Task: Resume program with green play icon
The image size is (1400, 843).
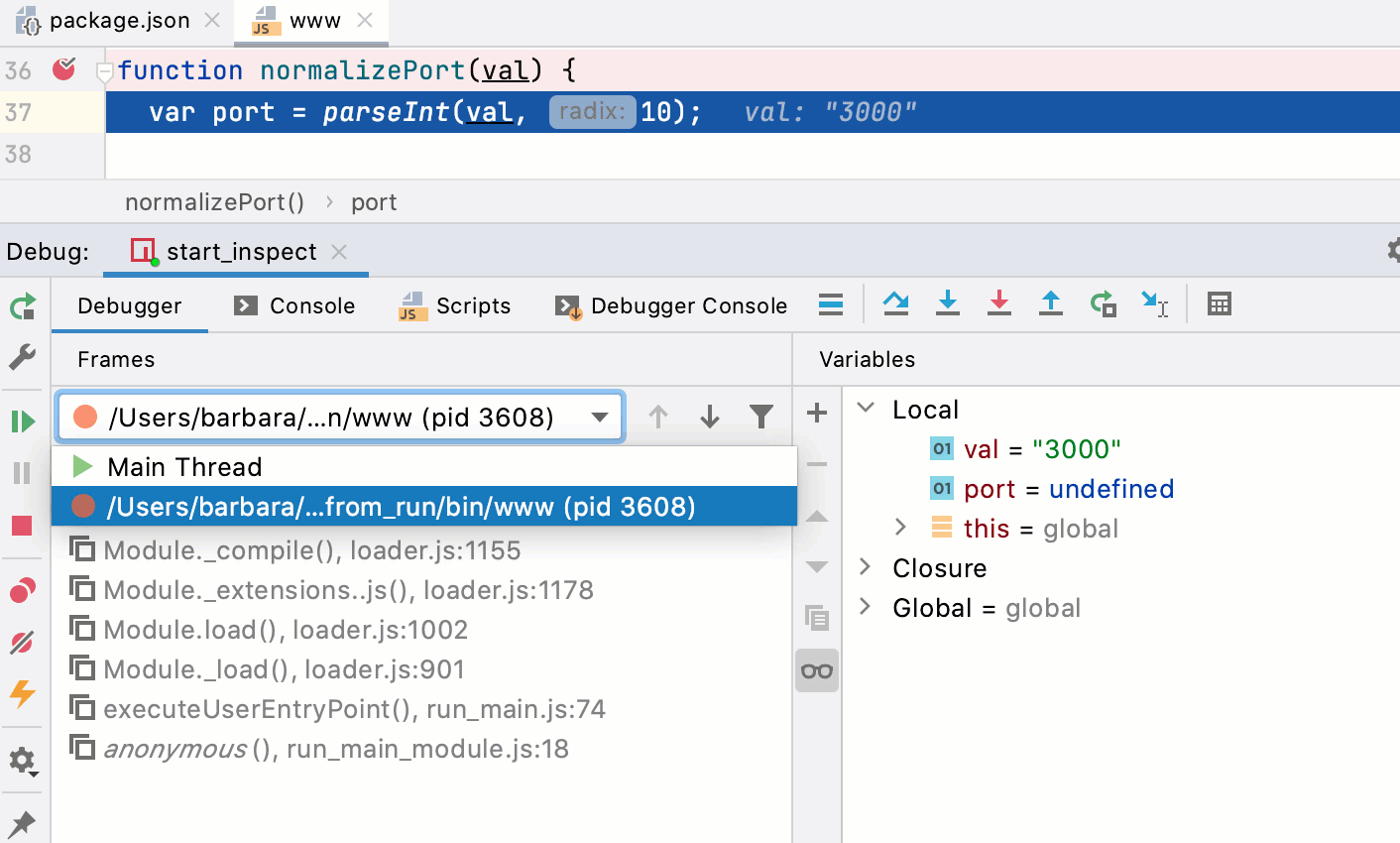Action: (x=23, y=421)
